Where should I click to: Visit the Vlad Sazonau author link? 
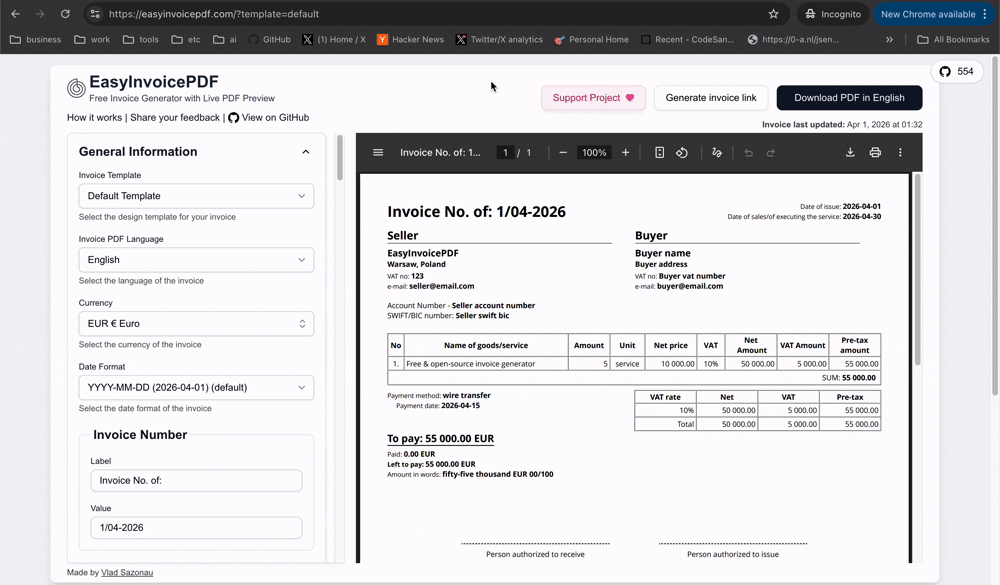127,572
